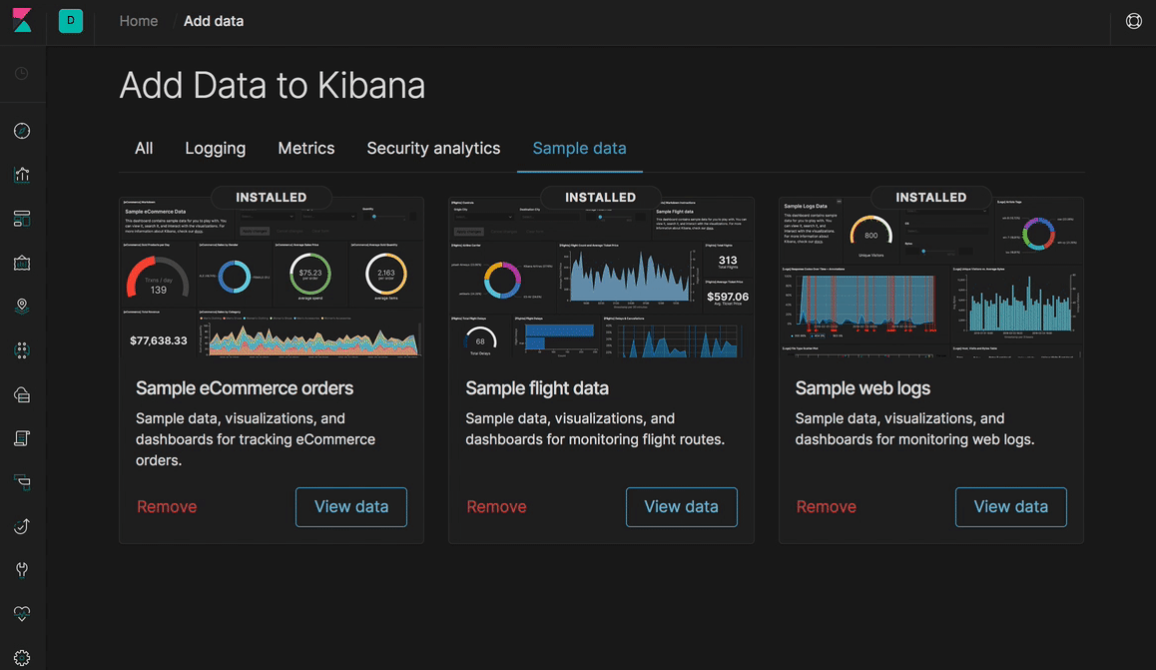Click the web logs dashboard thumbnail
This screenshot has width=1156, height=670.
pos(931,279)
